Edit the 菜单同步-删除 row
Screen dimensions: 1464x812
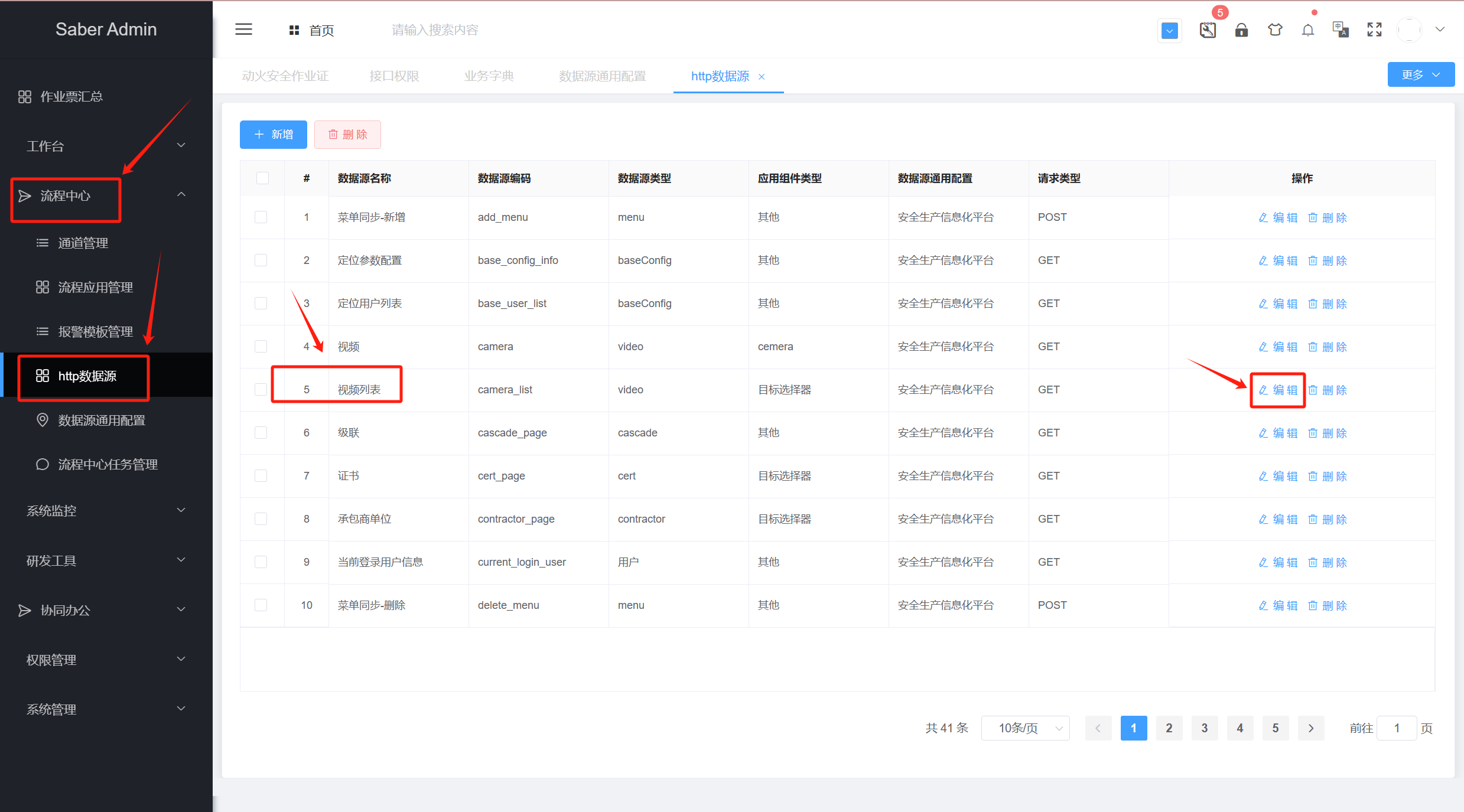point(1278,605)
